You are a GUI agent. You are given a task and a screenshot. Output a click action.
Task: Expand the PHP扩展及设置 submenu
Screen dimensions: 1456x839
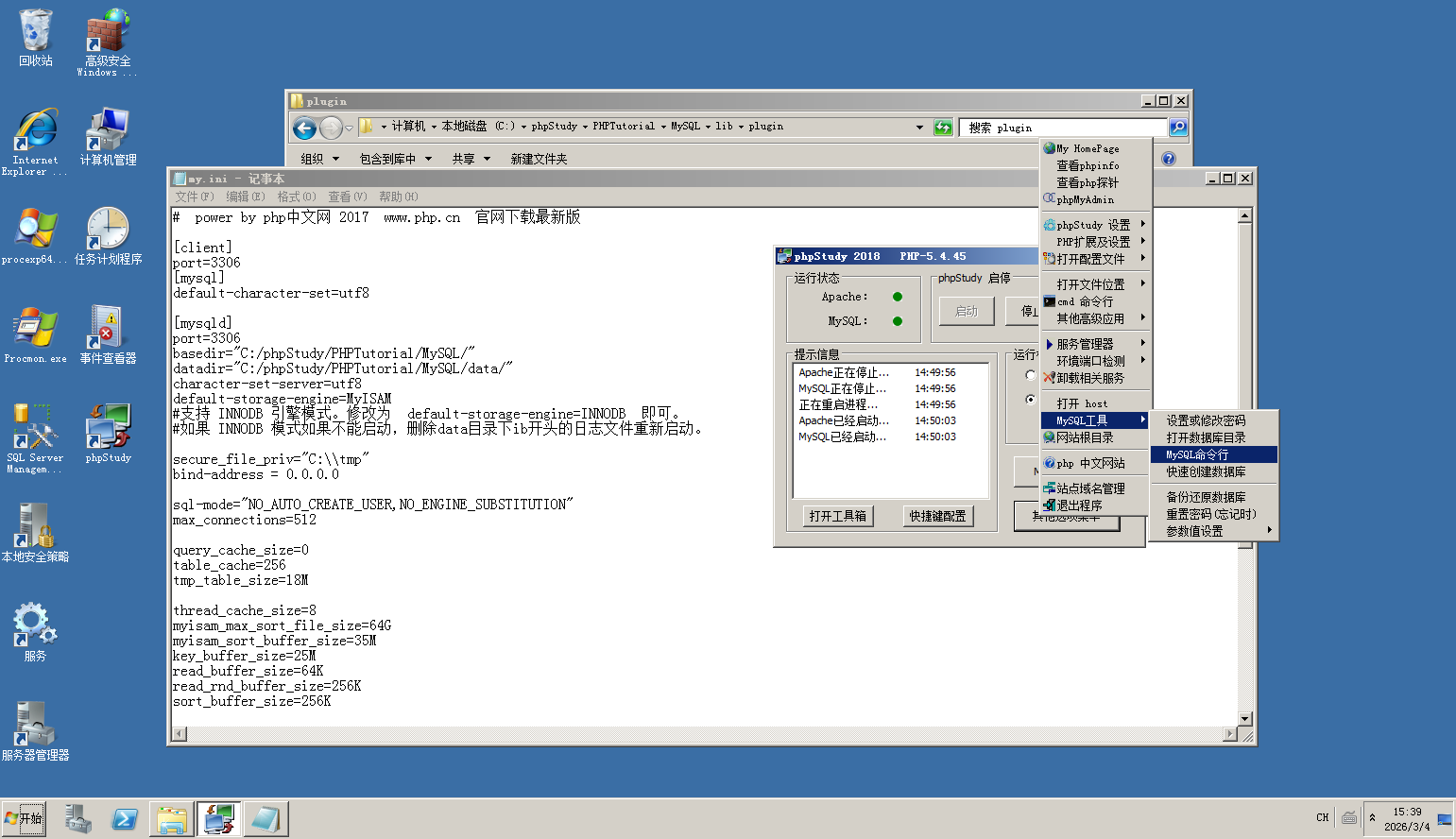[1095, 242]
